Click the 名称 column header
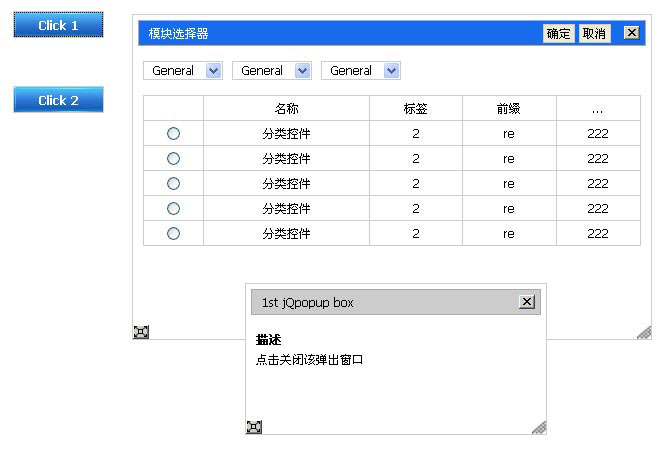This screenshot has width=662, height=449. 286,108
